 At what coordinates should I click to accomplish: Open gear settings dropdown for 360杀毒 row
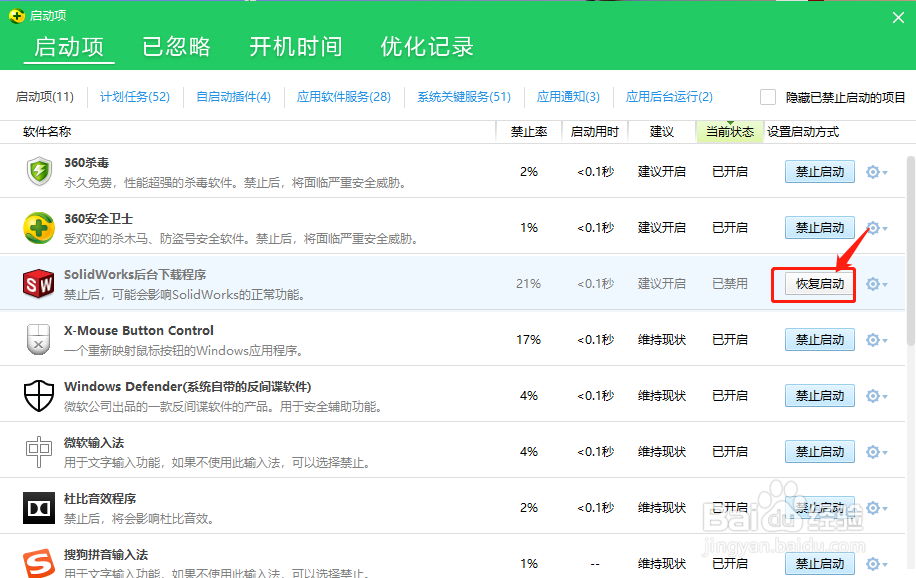pos(876,172)
